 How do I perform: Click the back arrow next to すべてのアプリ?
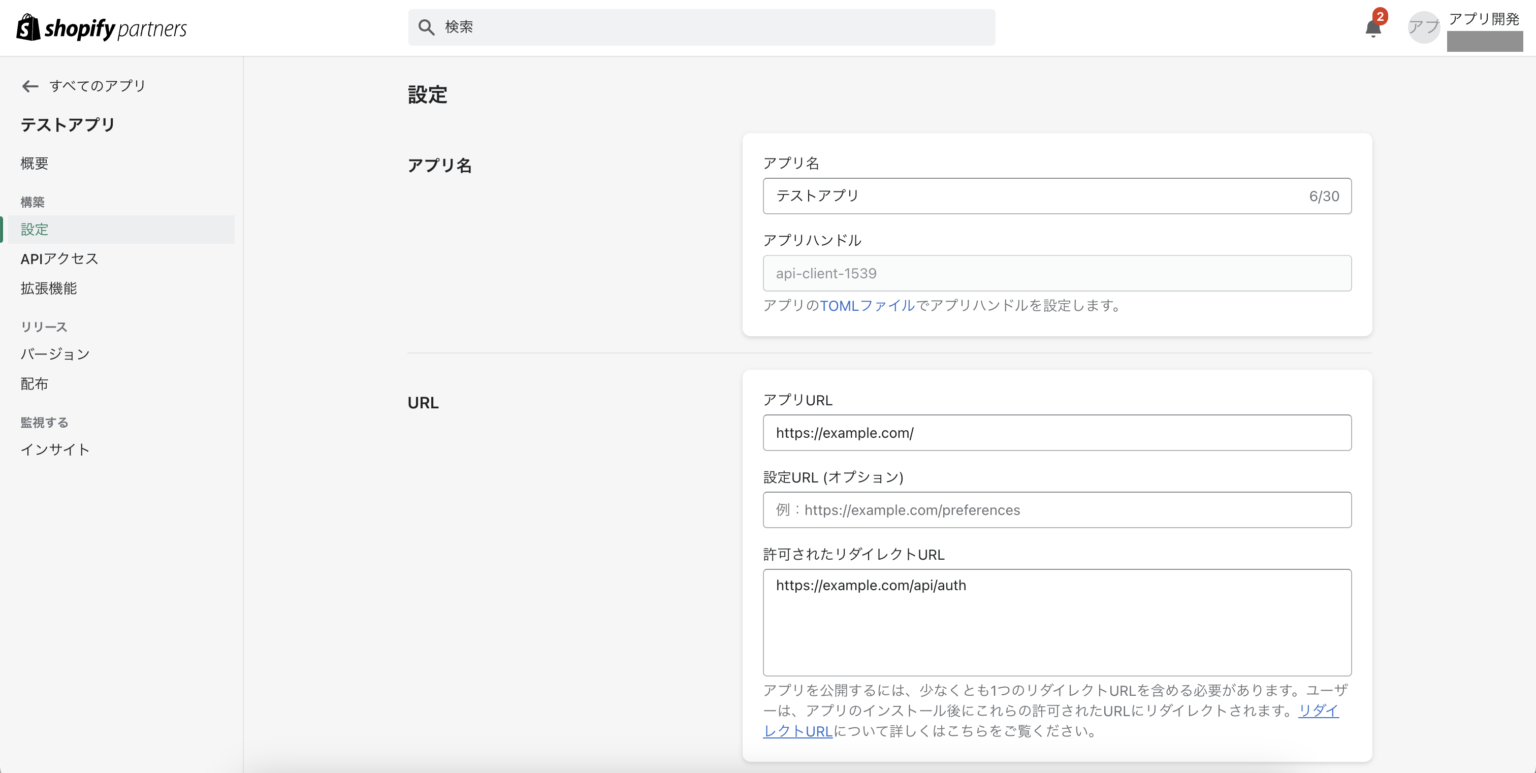click(30, 86)
